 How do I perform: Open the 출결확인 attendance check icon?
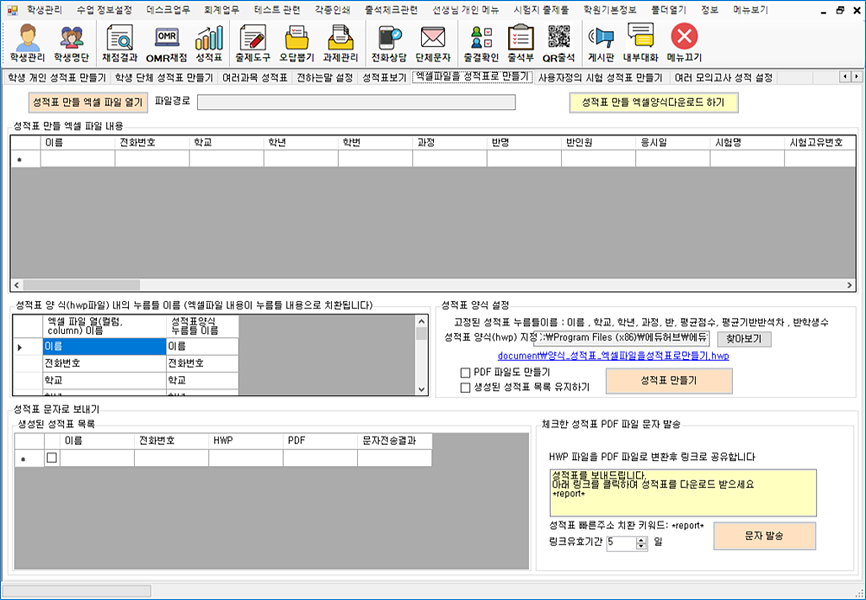coord(481,43)
